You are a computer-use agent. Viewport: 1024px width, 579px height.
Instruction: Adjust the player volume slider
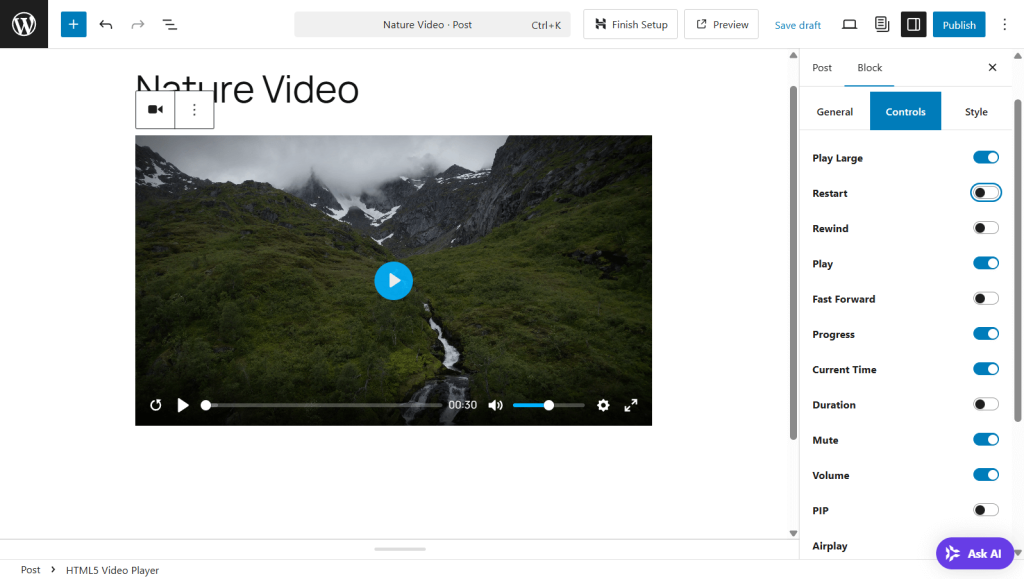pyautogui.click(x=548, y=405)
